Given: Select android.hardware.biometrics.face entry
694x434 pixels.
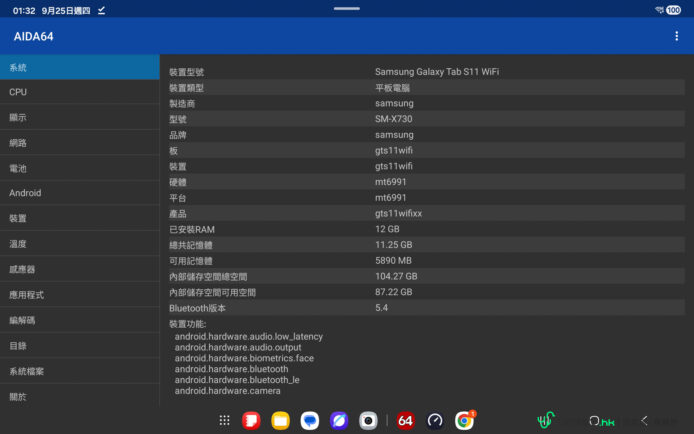Looking at the screenshot, I should (244, 358).
